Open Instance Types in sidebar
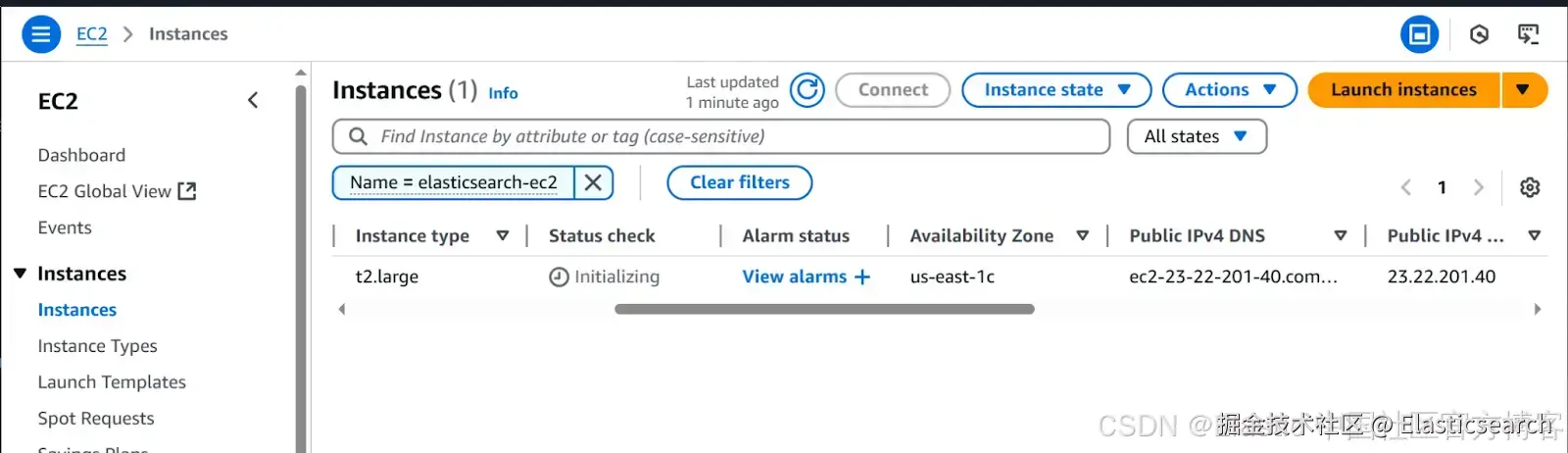Viewport: 1568px width, 453px height. [97, 346]
